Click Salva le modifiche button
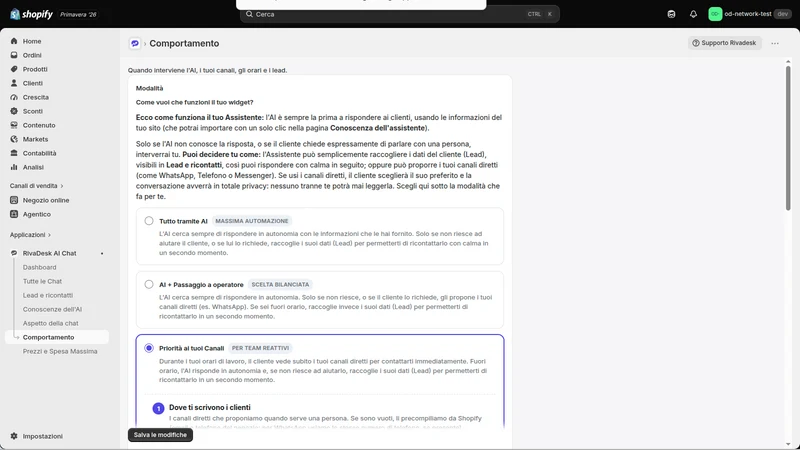This screenshot has width=800, height=450. click(x=160, y=435)
